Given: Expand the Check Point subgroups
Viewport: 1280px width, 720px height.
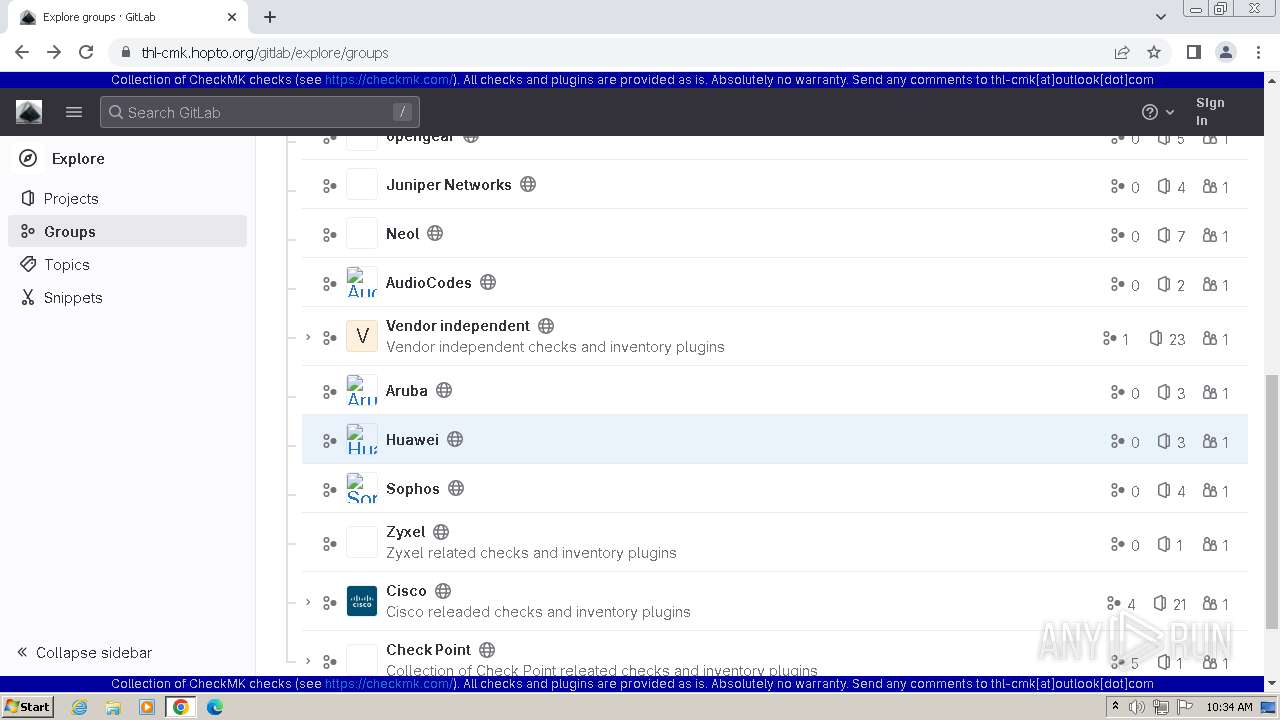Looking at the screenshot, I should tap(308, 661).
